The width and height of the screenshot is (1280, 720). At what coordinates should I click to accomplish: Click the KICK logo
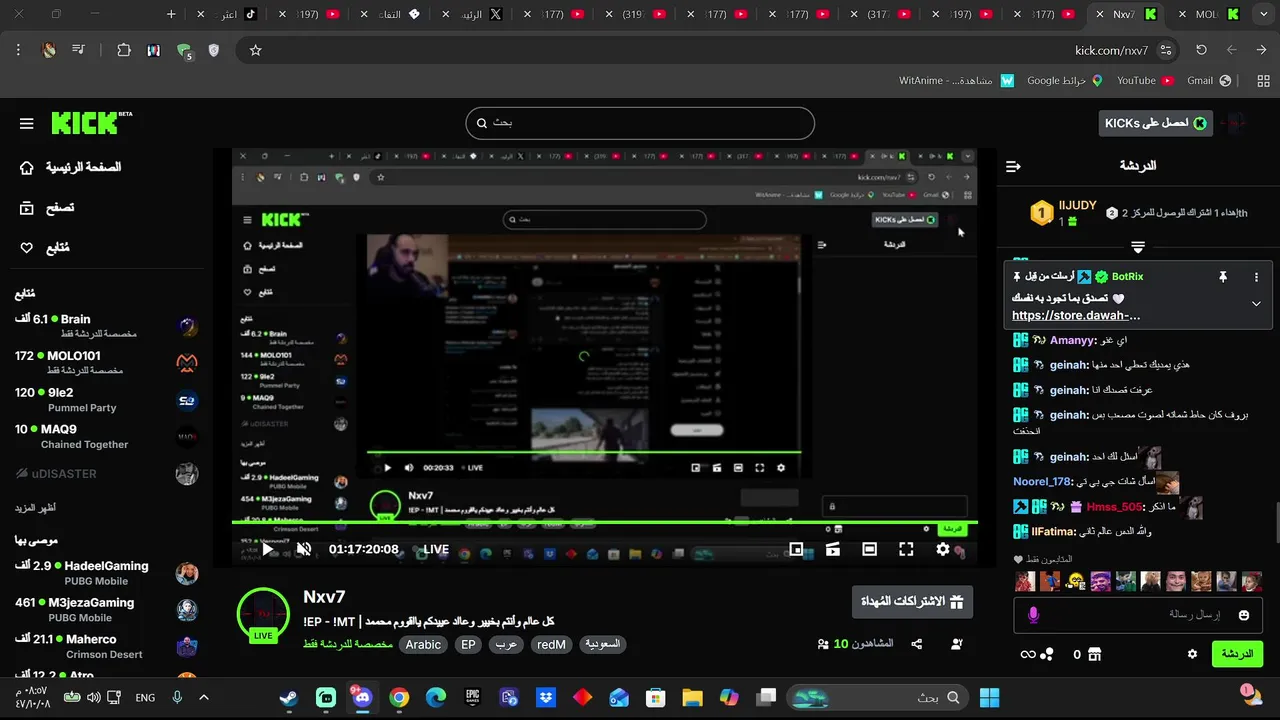pos(91,122)
